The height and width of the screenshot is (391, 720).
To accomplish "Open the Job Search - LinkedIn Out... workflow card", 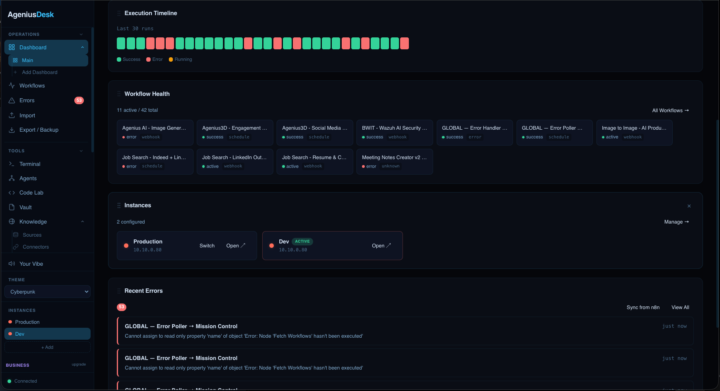I will [x=235, y=162].
